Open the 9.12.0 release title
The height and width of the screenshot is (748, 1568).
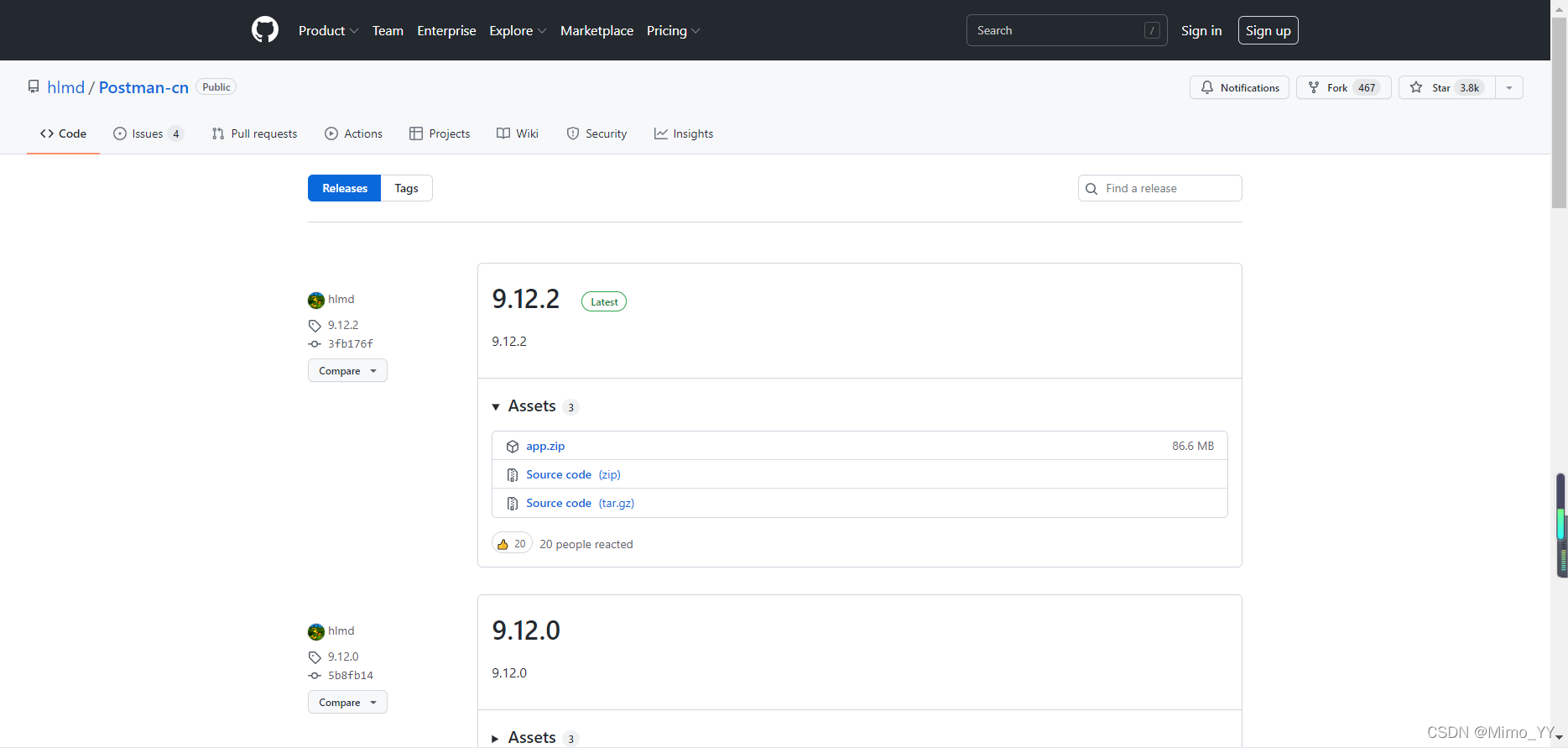tap(525, 630)
